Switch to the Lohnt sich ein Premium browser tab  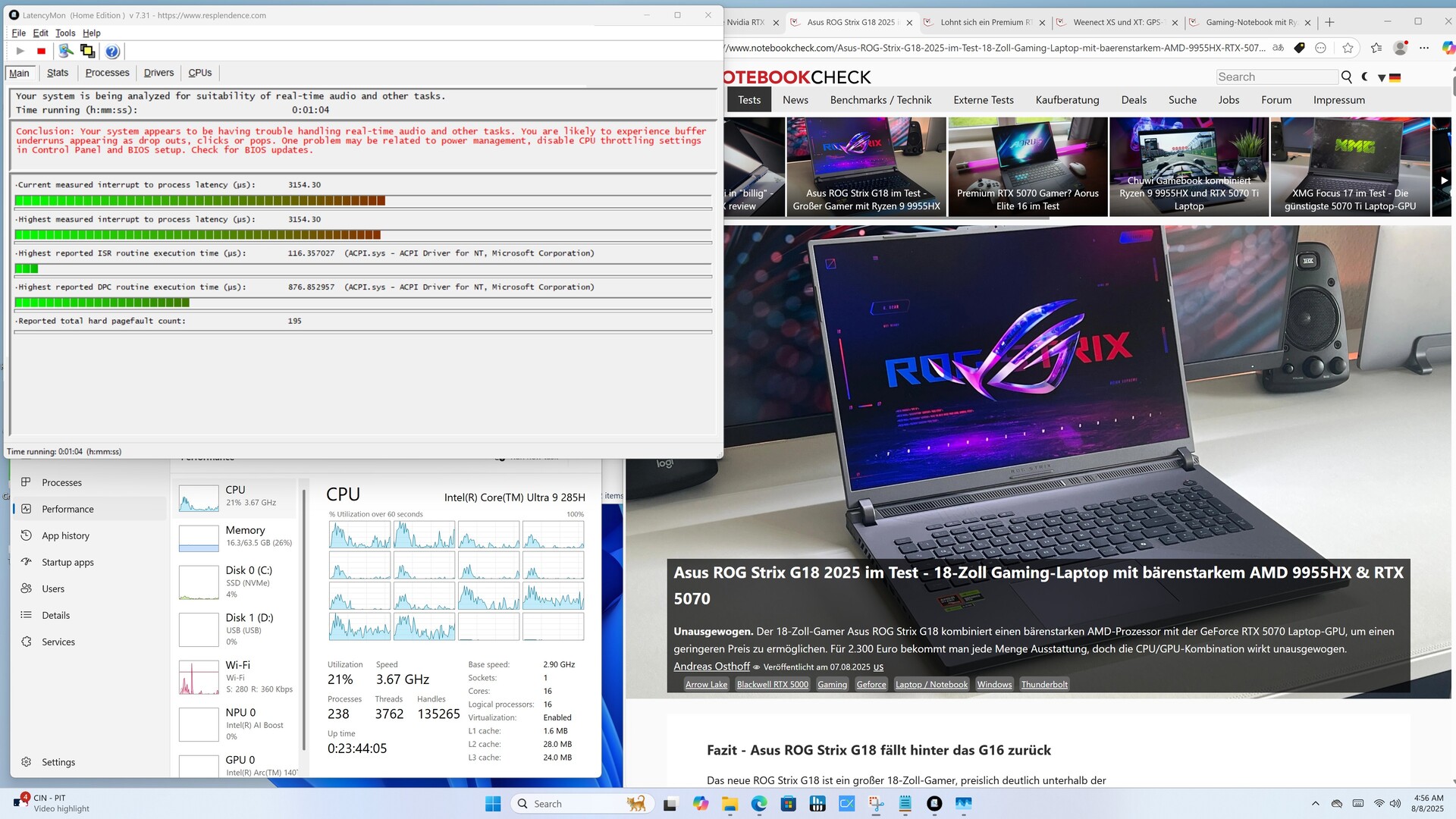click(984, 23)
